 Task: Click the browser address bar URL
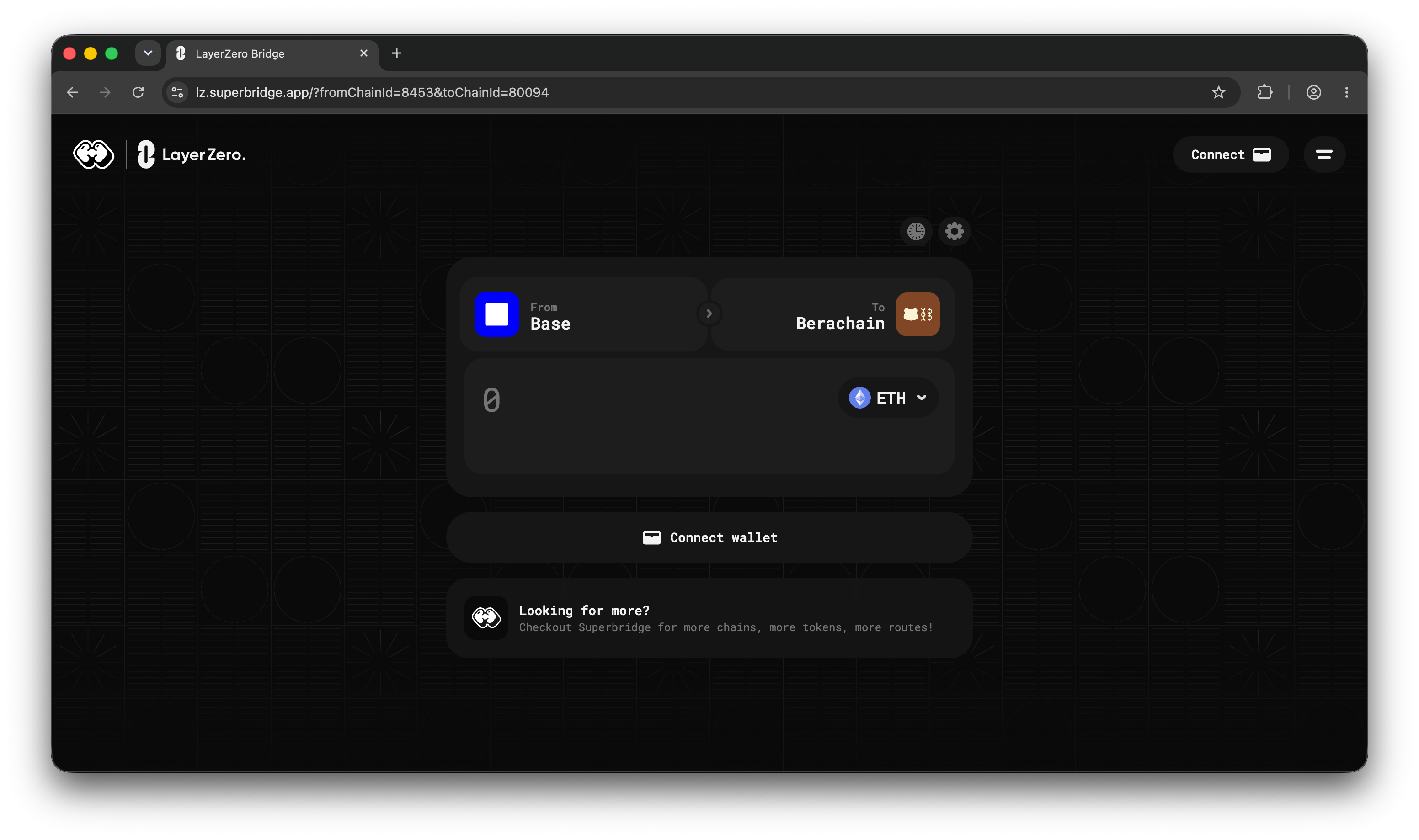coord(372,92)
